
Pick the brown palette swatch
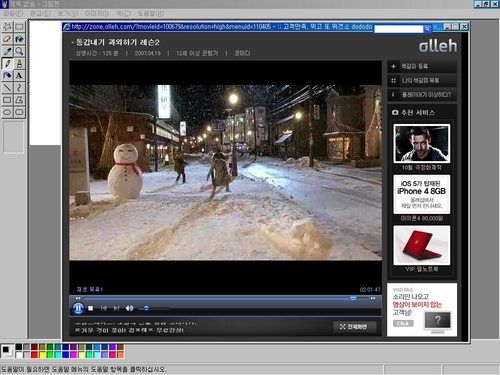coord(121,347)
